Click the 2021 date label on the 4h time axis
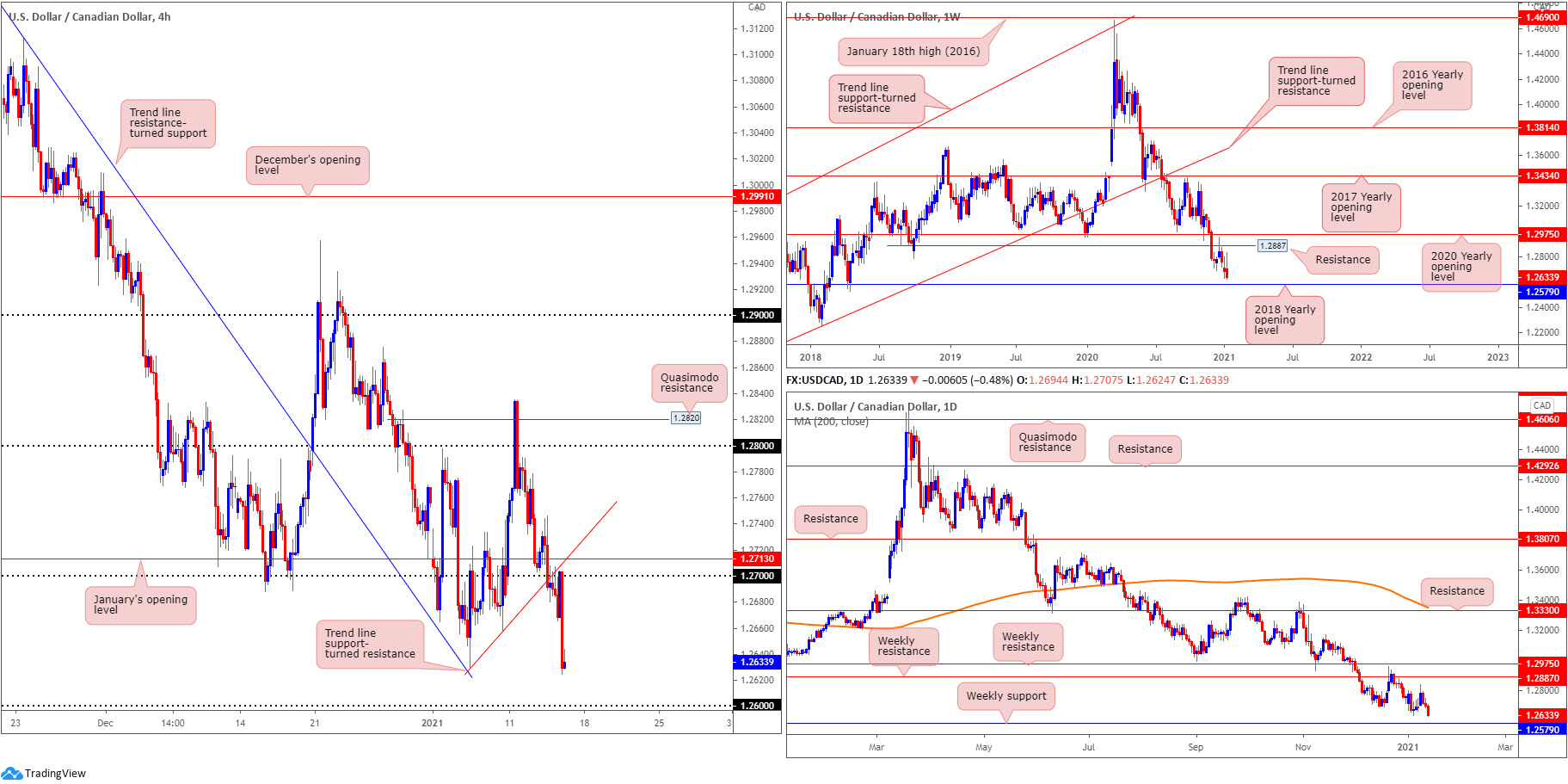This screenshot has height=784, width=1568. [432, 723]
